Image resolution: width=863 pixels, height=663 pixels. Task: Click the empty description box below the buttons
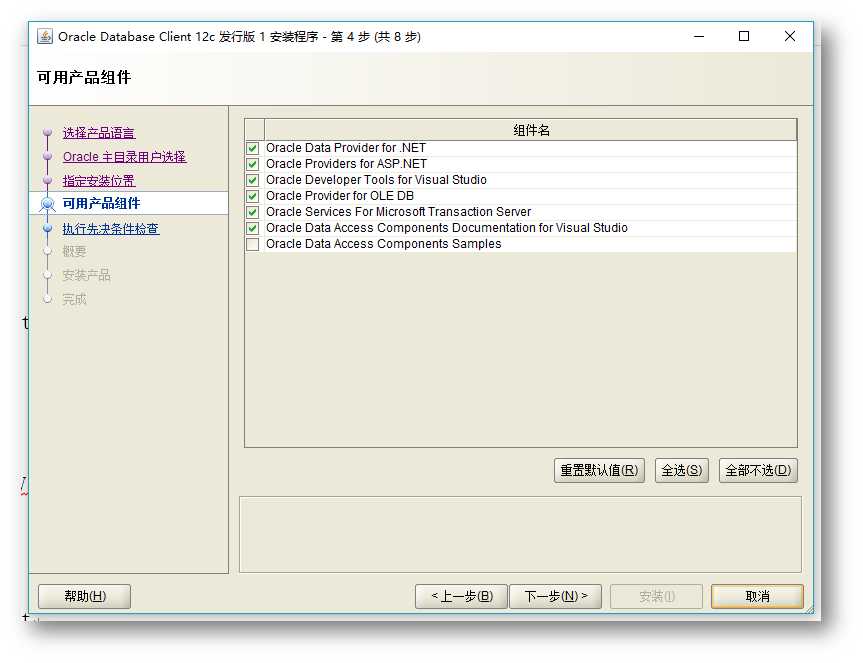point(520,535)
